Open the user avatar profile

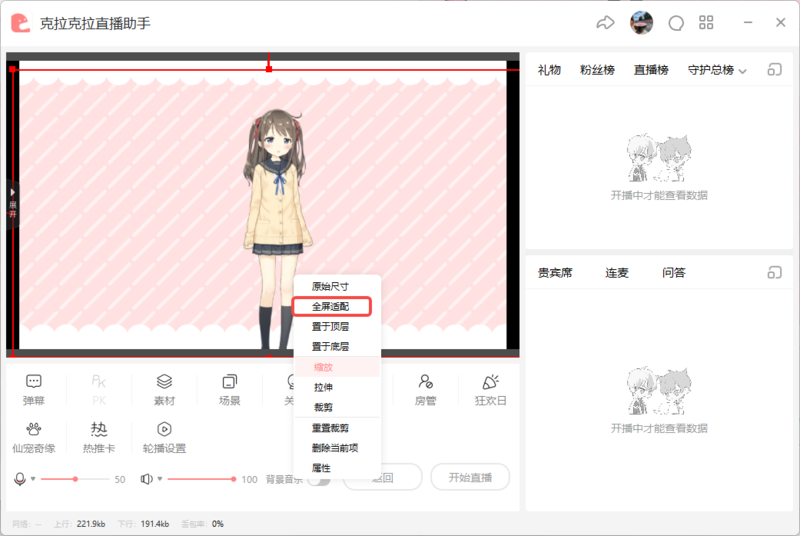point(641,22)
